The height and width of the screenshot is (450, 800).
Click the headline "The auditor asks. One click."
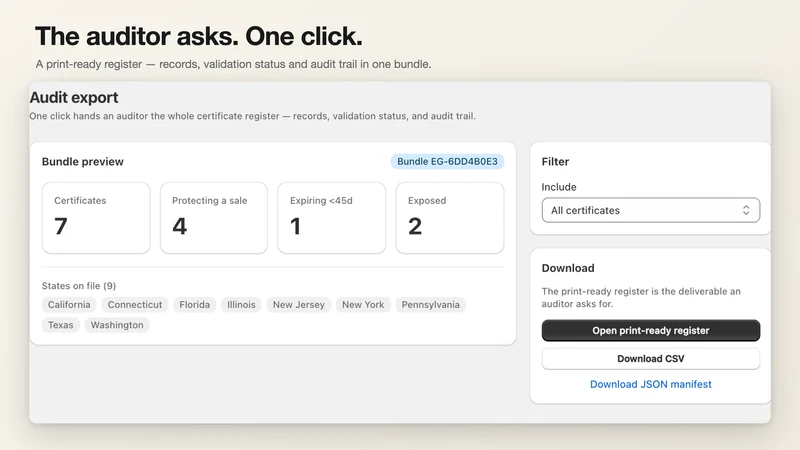click(198, 36)
